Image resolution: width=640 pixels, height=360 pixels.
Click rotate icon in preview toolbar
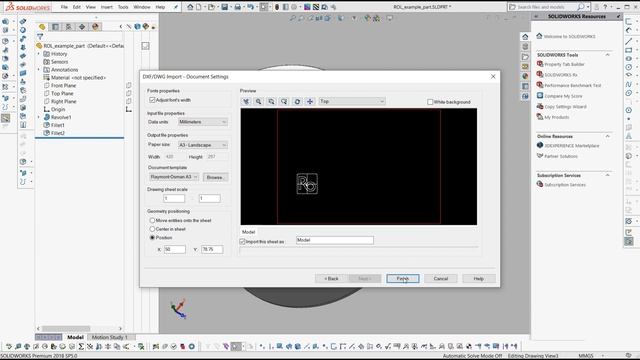click(297, 101)
